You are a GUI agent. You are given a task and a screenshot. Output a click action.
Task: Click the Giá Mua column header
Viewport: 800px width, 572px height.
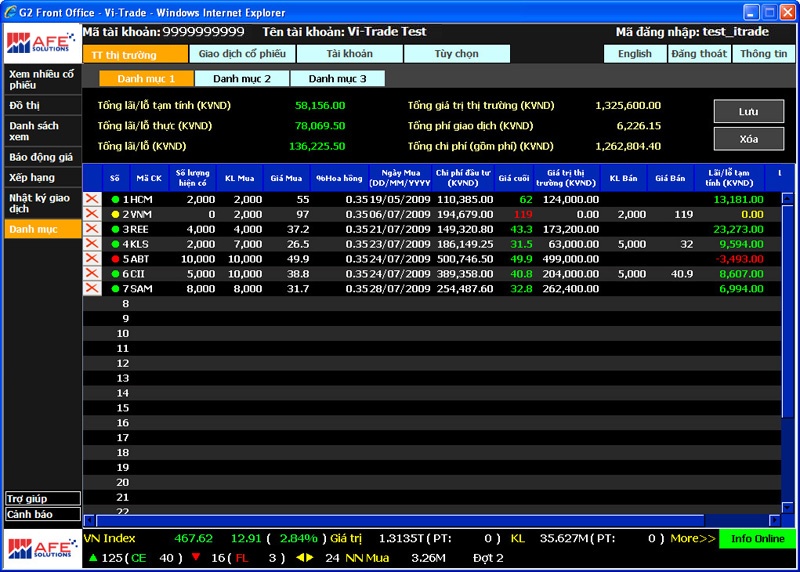[x=286, y=178]
